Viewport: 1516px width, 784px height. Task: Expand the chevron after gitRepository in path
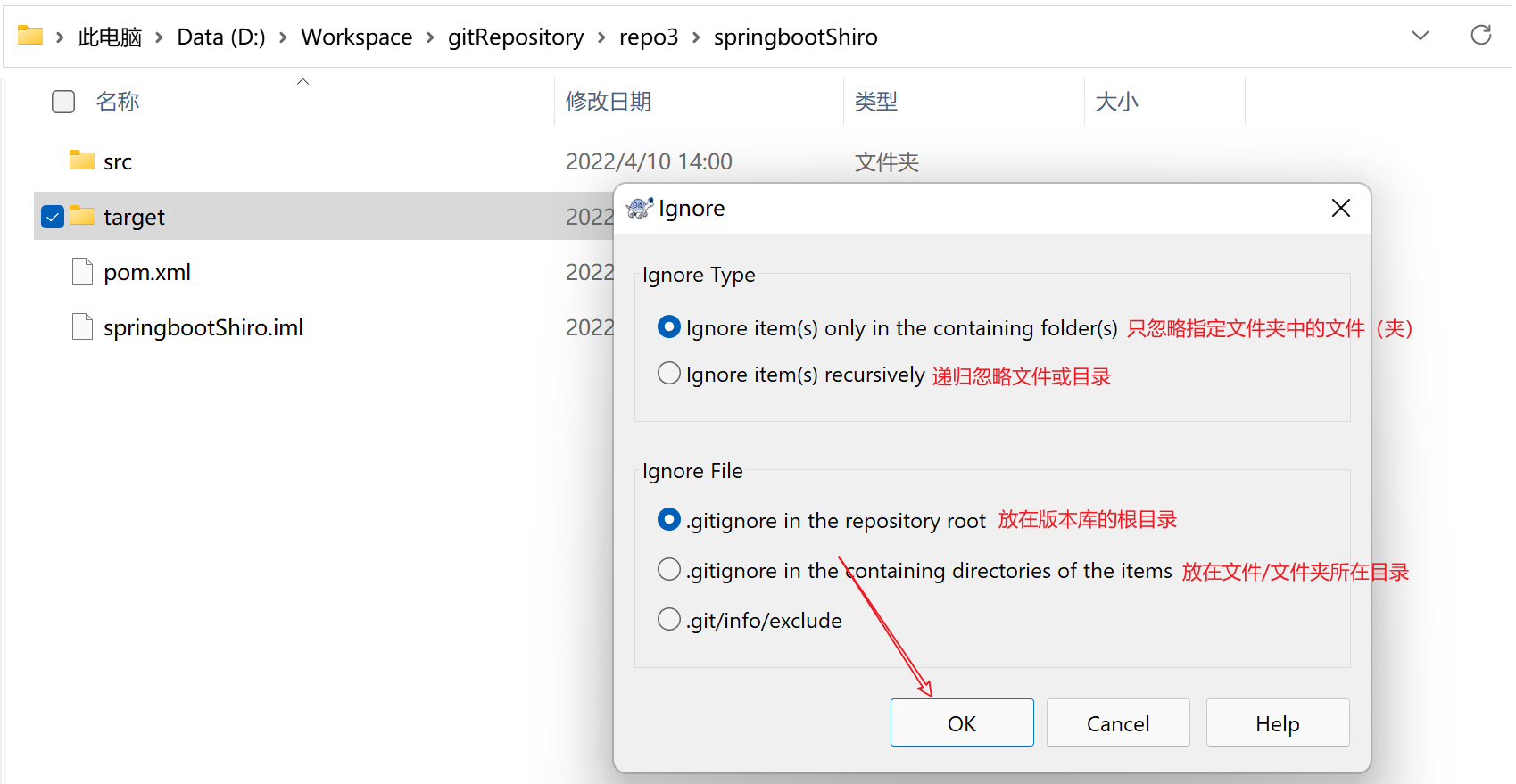601,37
